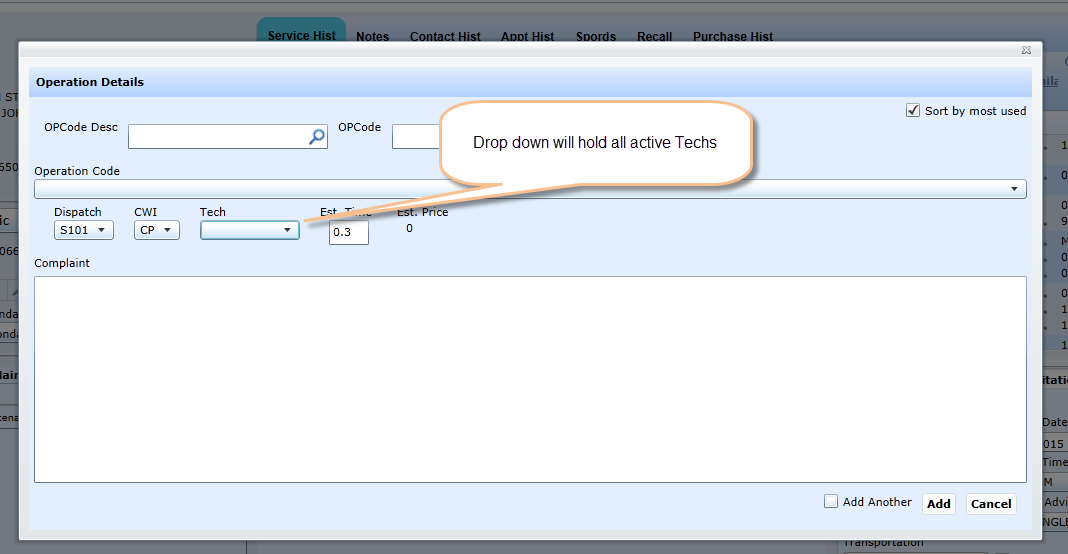Click the Add button
Screen dimensions: 1068x554
[938, 504]
